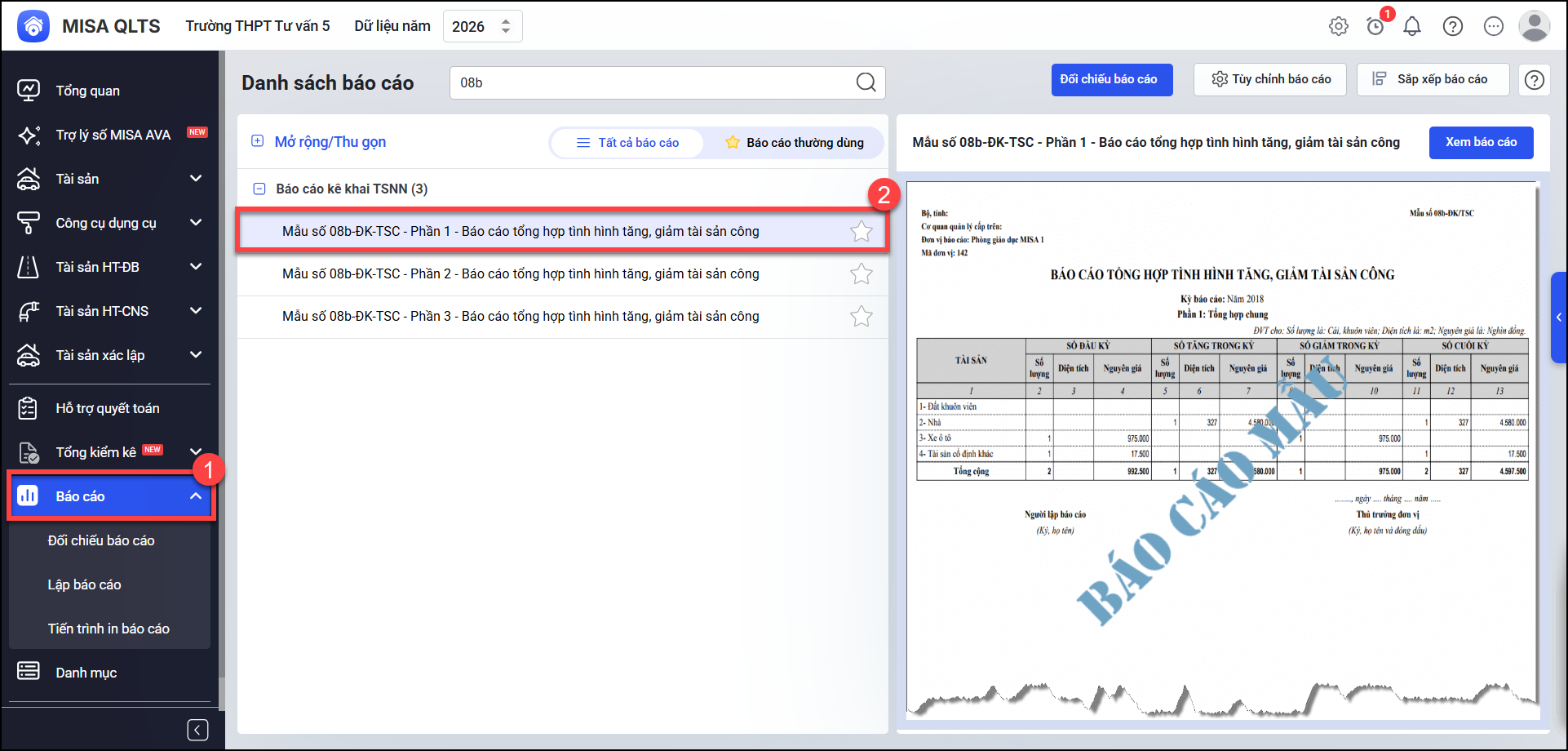Open the user avatar profile
Screen dimensions: 1568x751
click(x=1534, y=26)
